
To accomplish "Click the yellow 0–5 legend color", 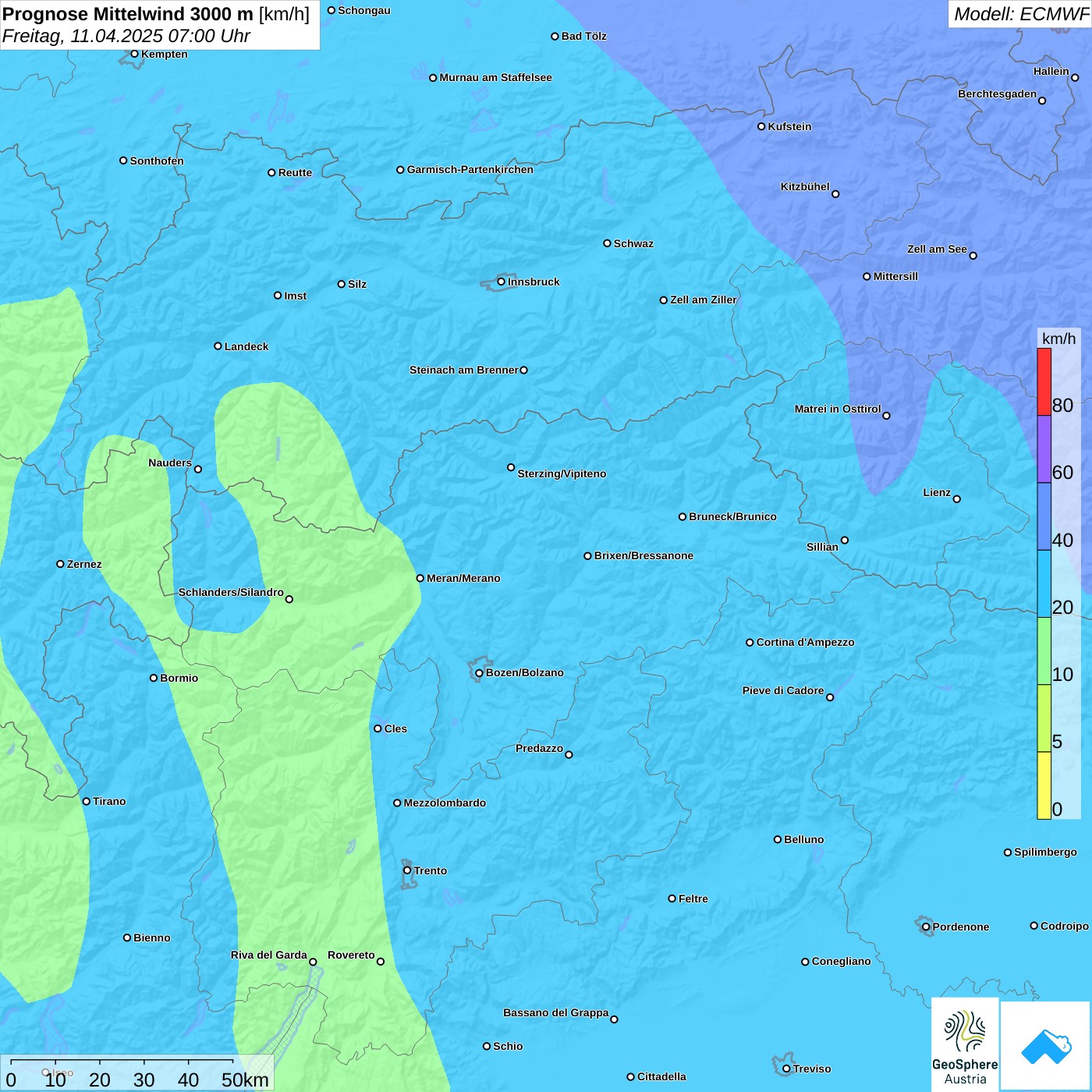I will pos(1044,785).
